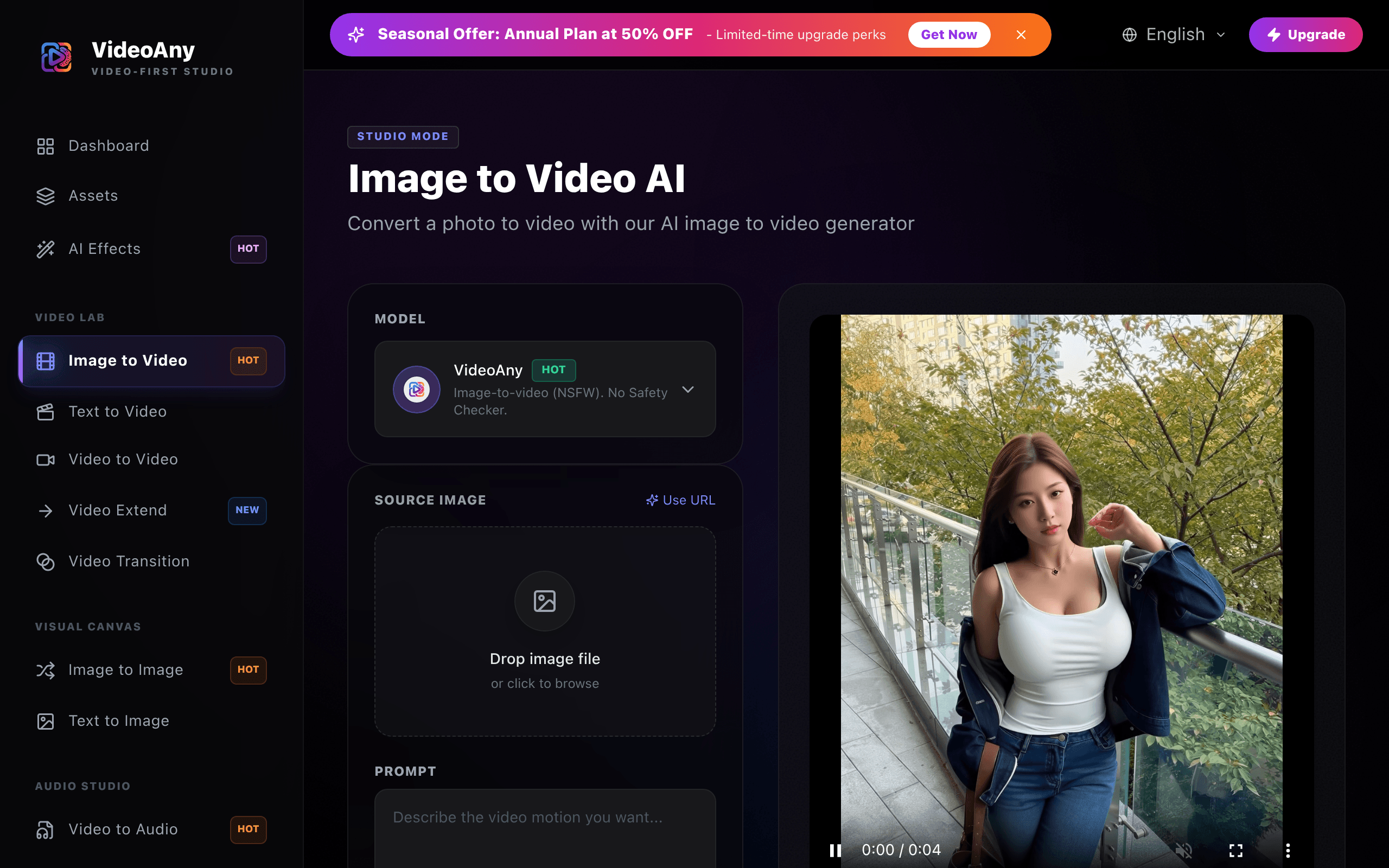Image resolution: width=1389 pixels, height=868 pixels.
Task: Open the English language dropdown
Action: pyautogui.click(x=1174, y=35)
